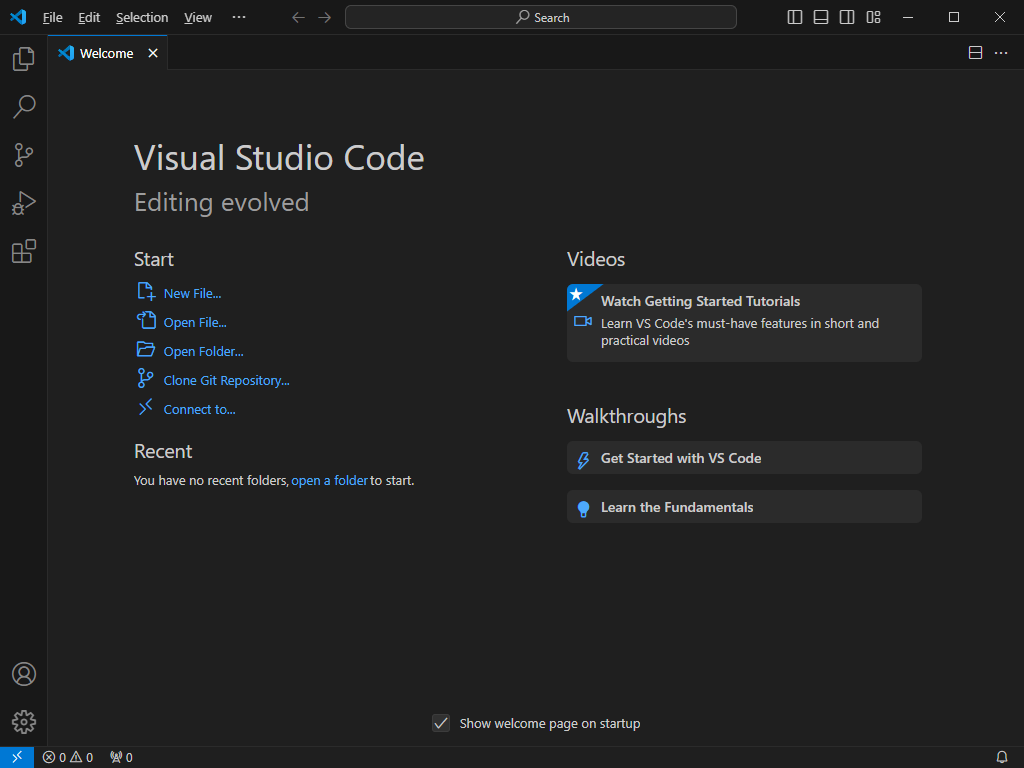Screen dimensions: 1024x768
Task: Open the Source Control view
Action: point(24,155)
